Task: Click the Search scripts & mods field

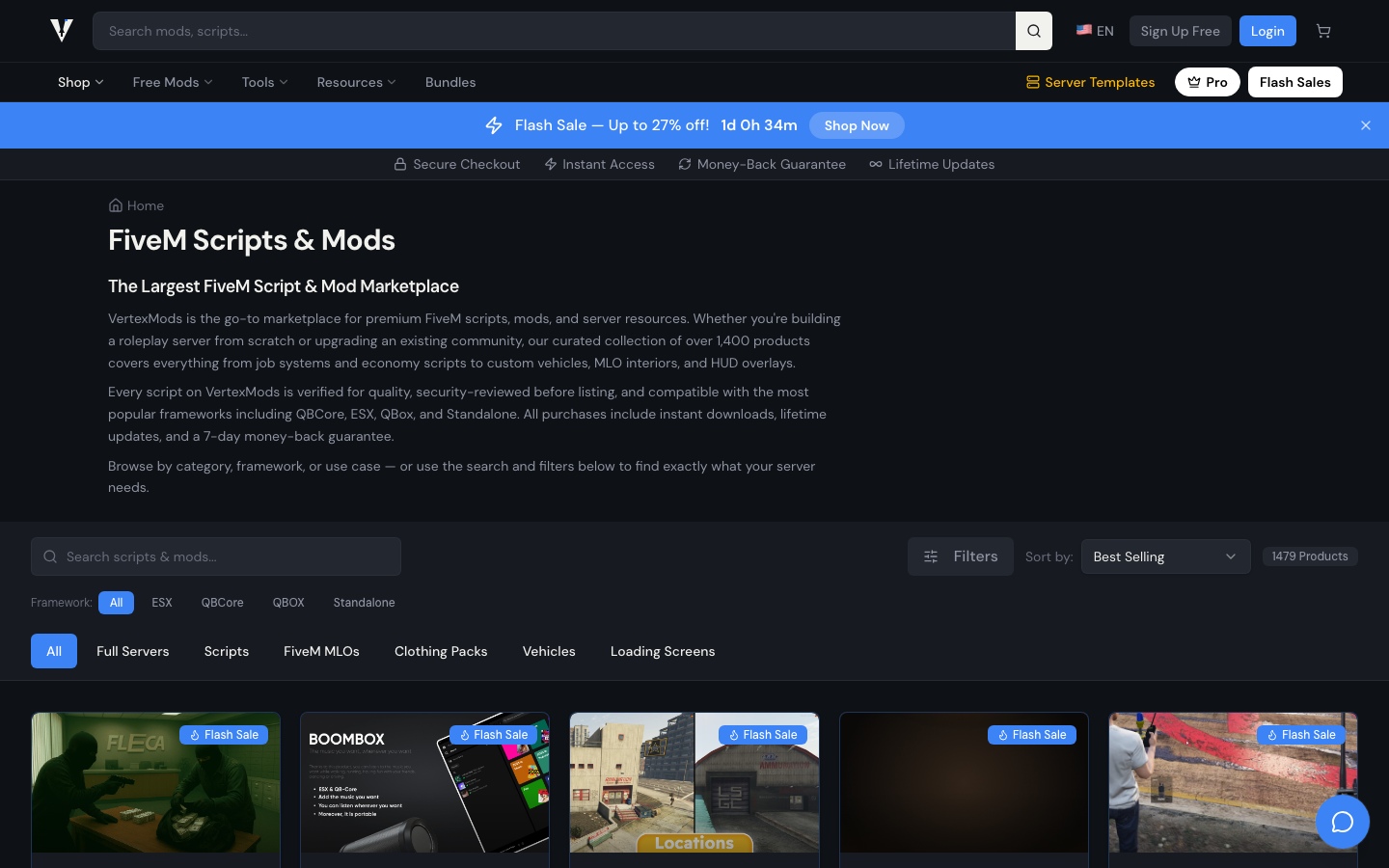Action: [216, 556]
